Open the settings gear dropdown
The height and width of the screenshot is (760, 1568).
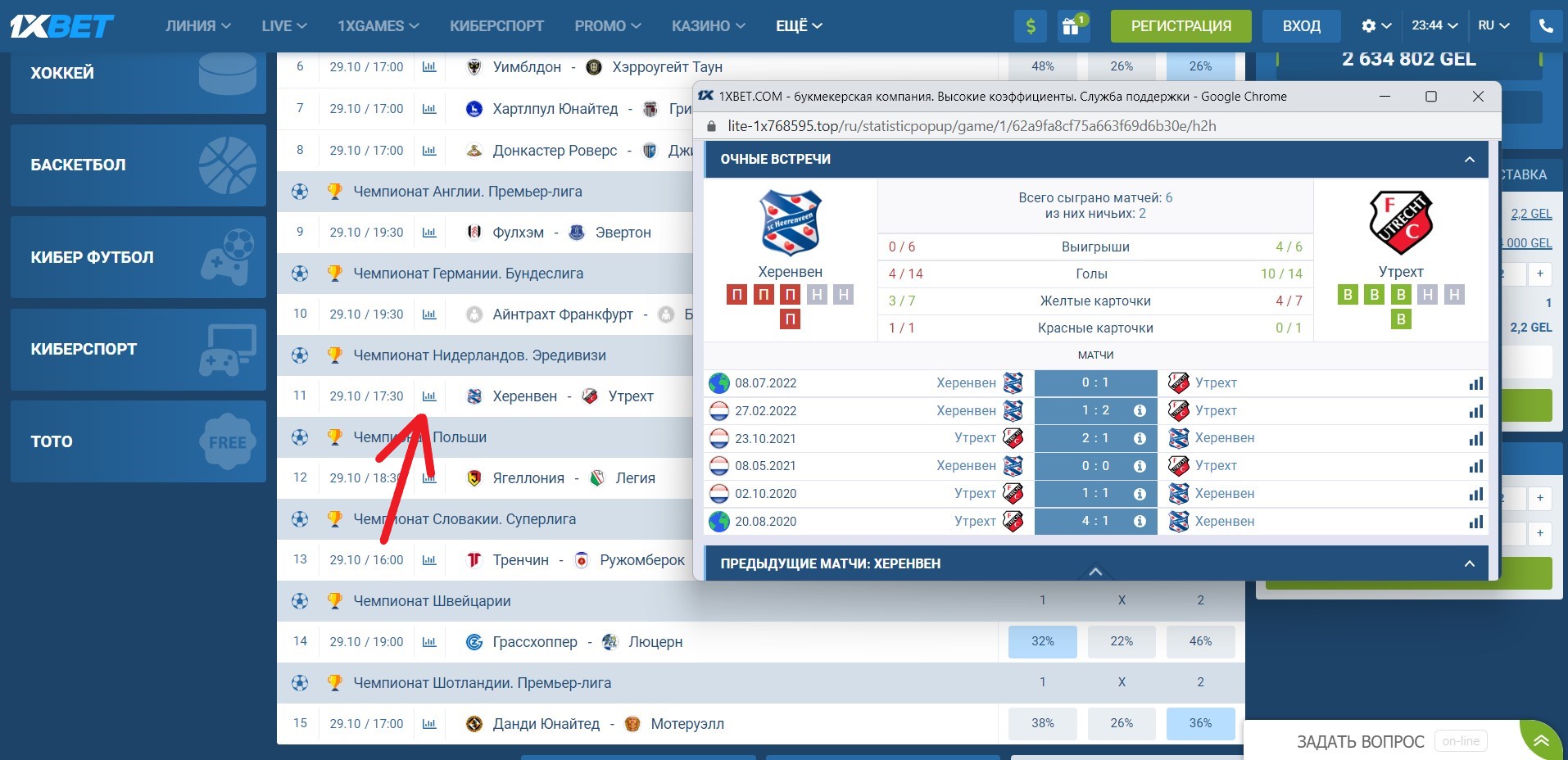tap(1376, 26)
